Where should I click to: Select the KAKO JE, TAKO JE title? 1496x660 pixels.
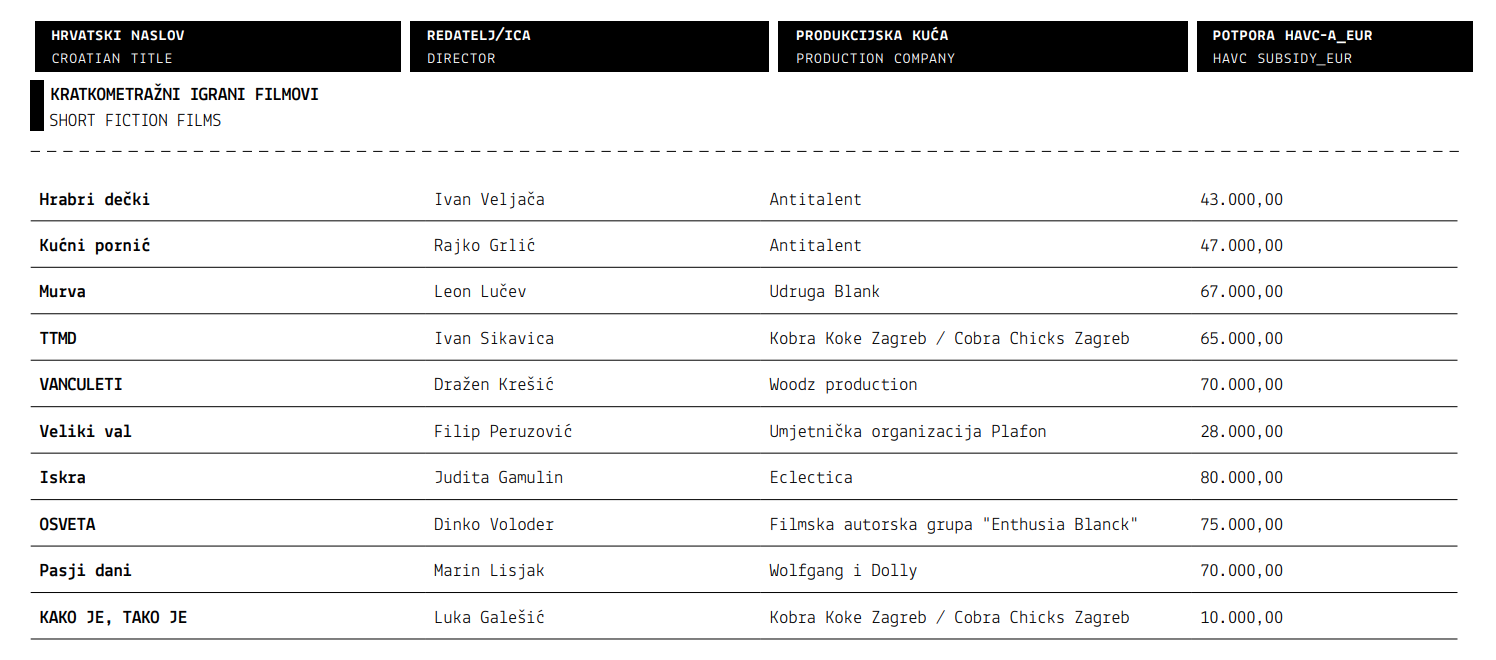[x=113, y=617]
